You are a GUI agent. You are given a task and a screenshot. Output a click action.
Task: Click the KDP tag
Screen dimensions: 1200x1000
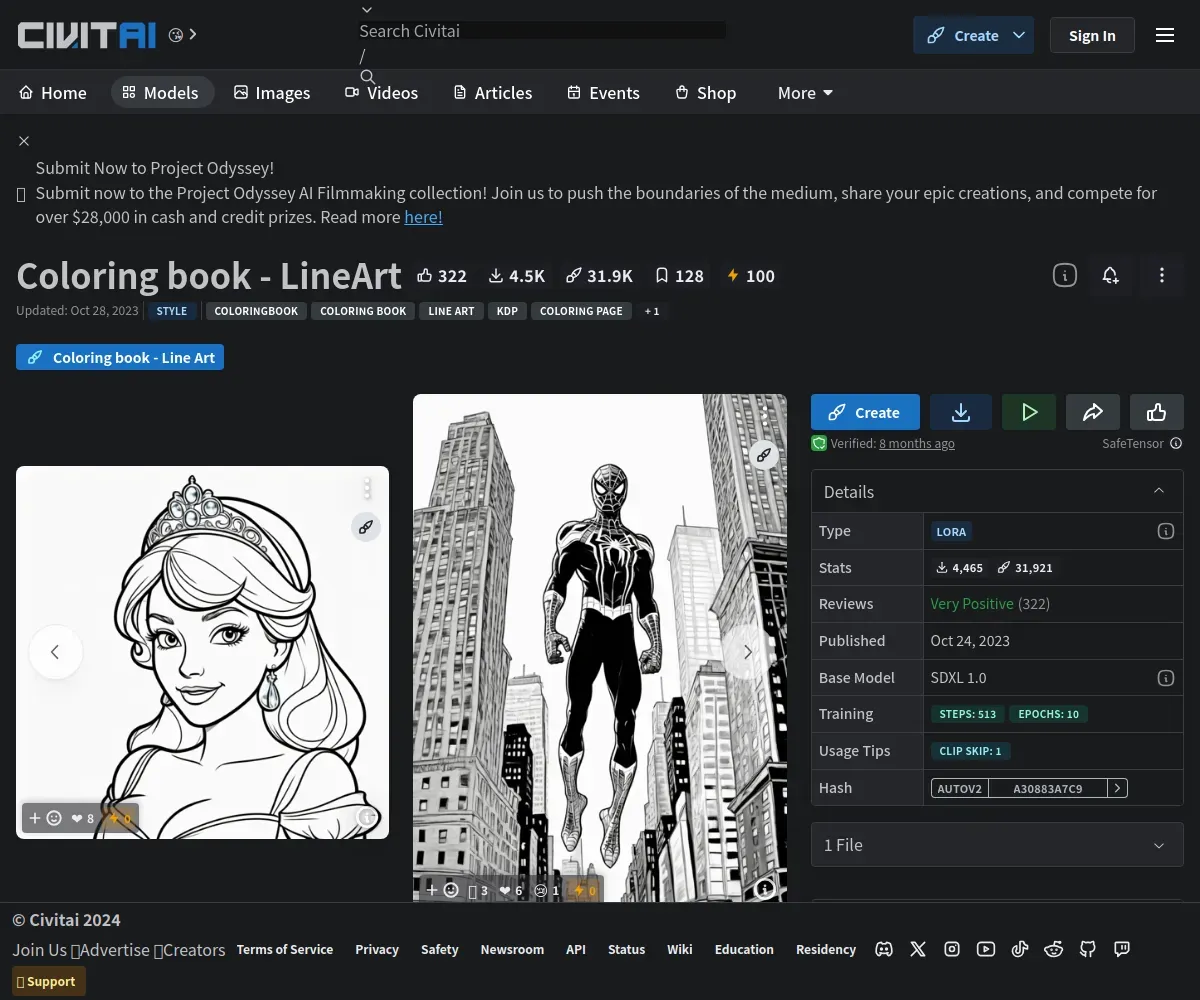pos(507,311)
